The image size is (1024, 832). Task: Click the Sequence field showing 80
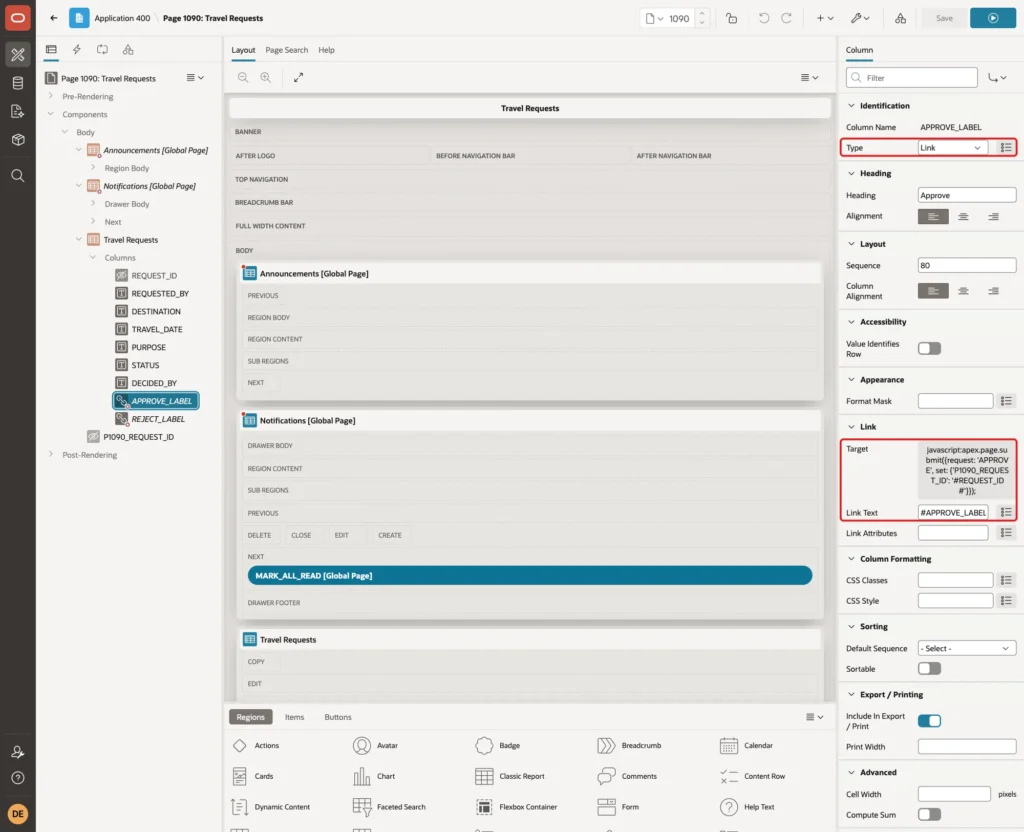pos(967,265)
